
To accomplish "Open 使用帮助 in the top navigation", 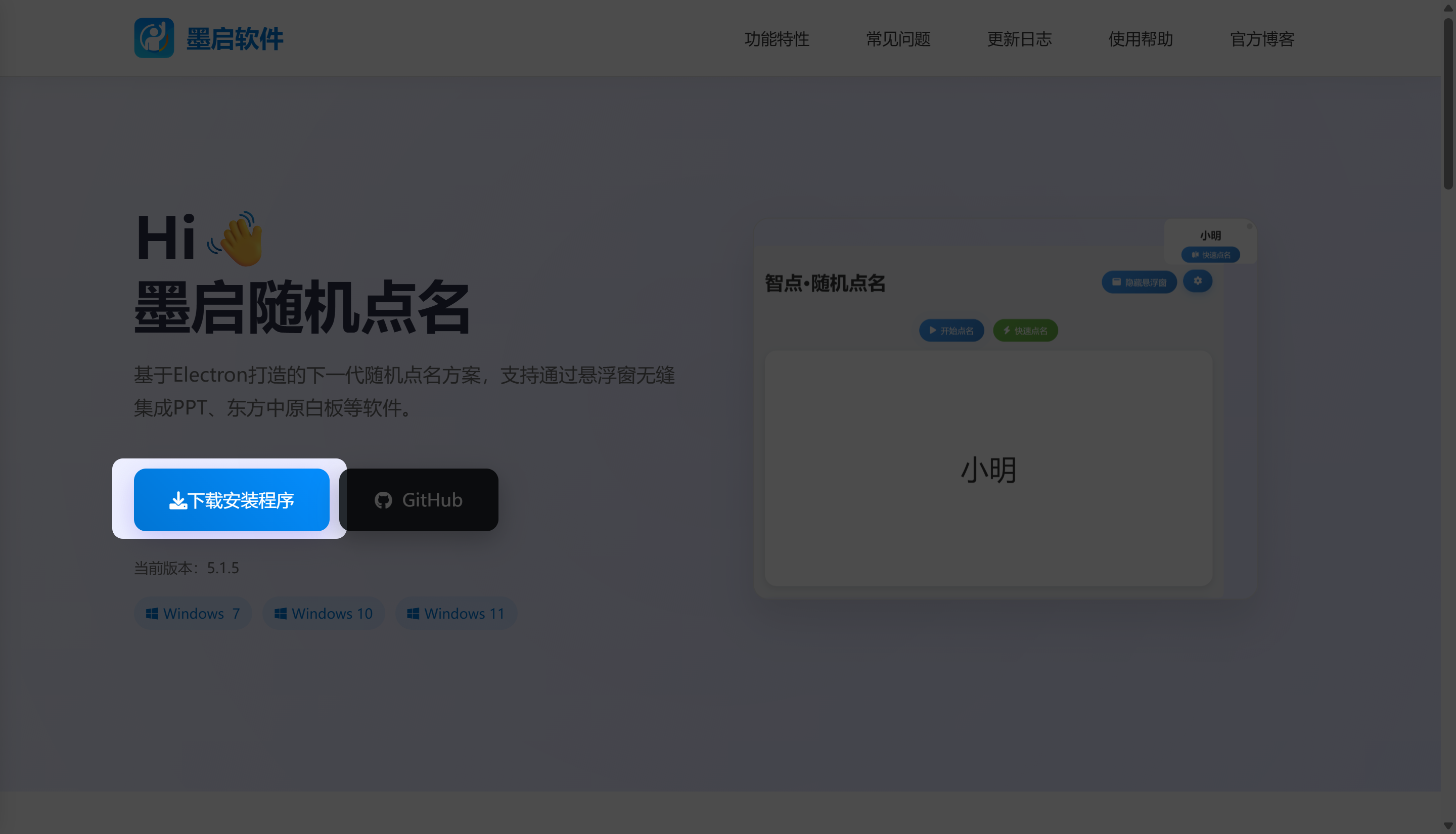I will point(1141,39).
